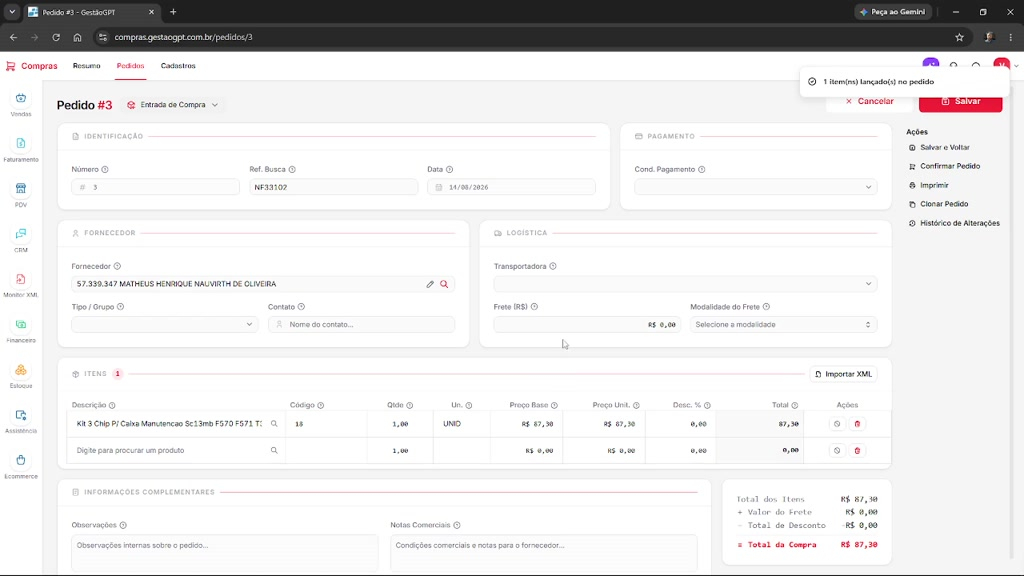Open the Estoque sidebar icon

[21, 376]
